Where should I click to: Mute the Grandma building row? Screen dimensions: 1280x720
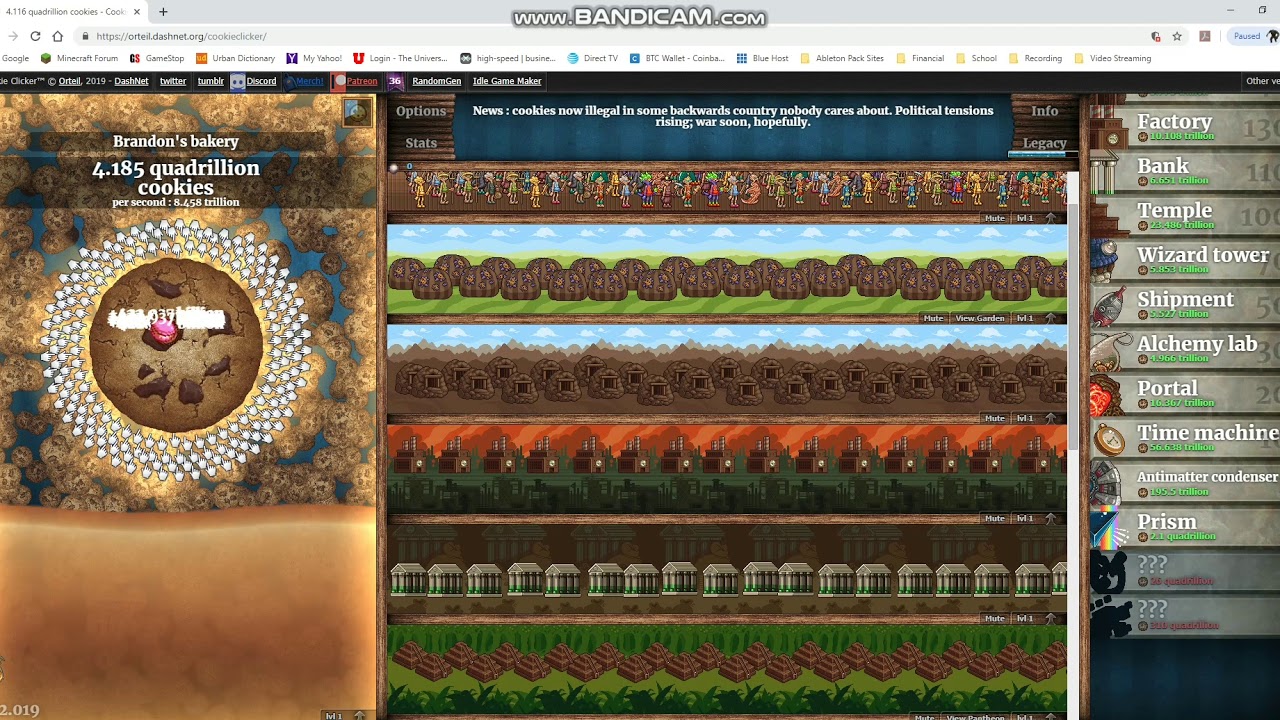(994, 218)
